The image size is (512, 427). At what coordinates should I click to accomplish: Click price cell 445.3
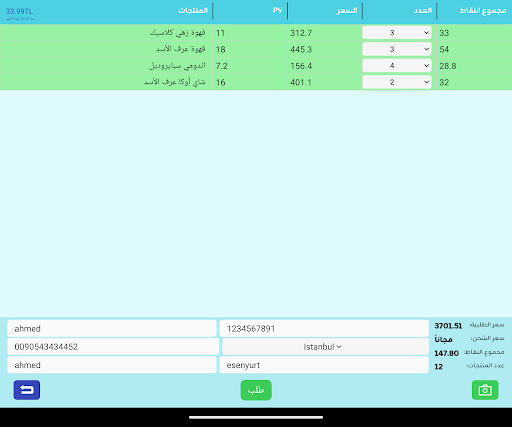tap(301, 49)
